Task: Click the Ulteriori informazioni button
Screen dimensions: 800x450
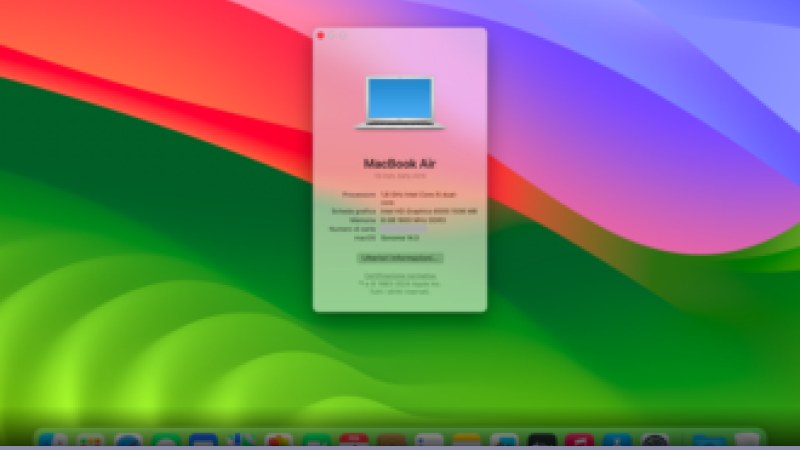Action: [x=399, y=258]
